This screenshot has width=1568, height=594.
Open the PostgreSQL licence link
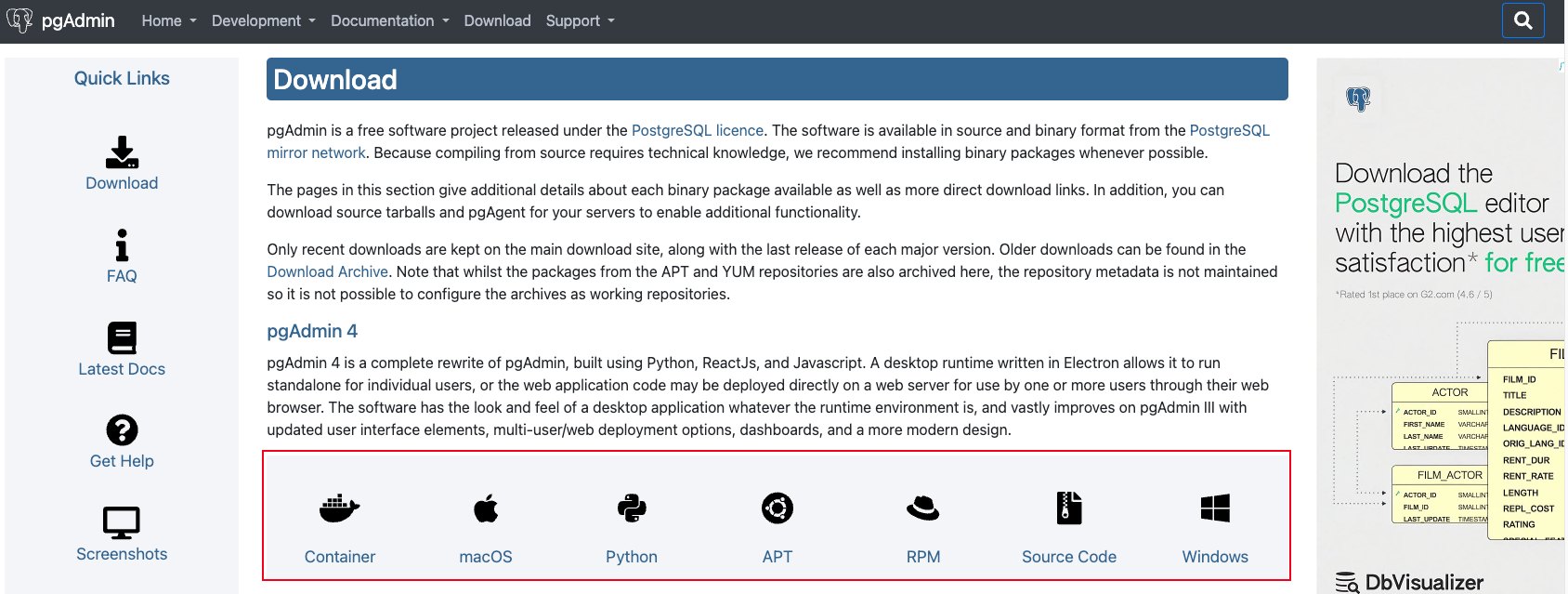tap(697, 130)
